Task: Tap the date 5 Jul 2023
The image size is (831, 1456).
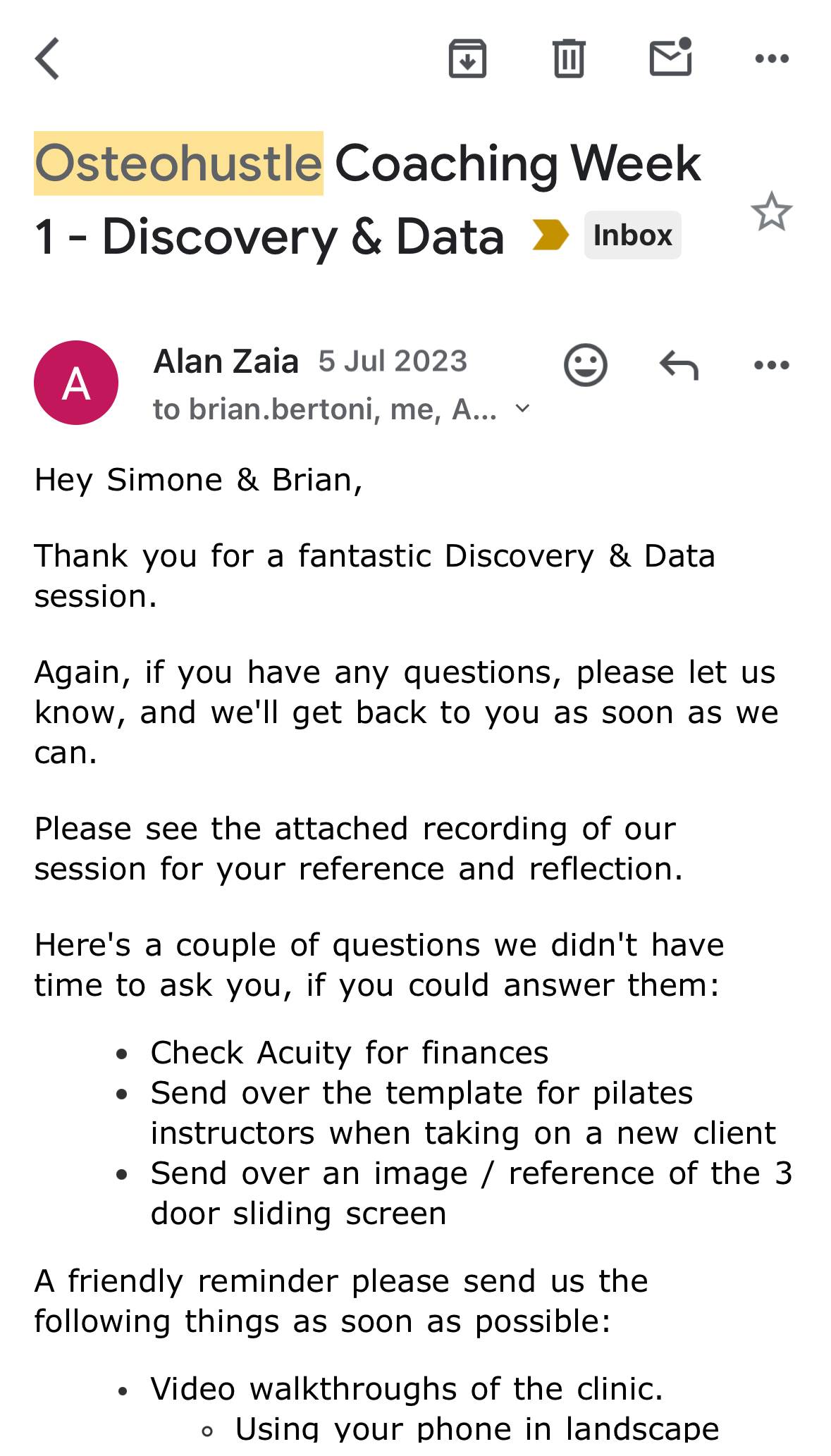Action: point(393,362)
